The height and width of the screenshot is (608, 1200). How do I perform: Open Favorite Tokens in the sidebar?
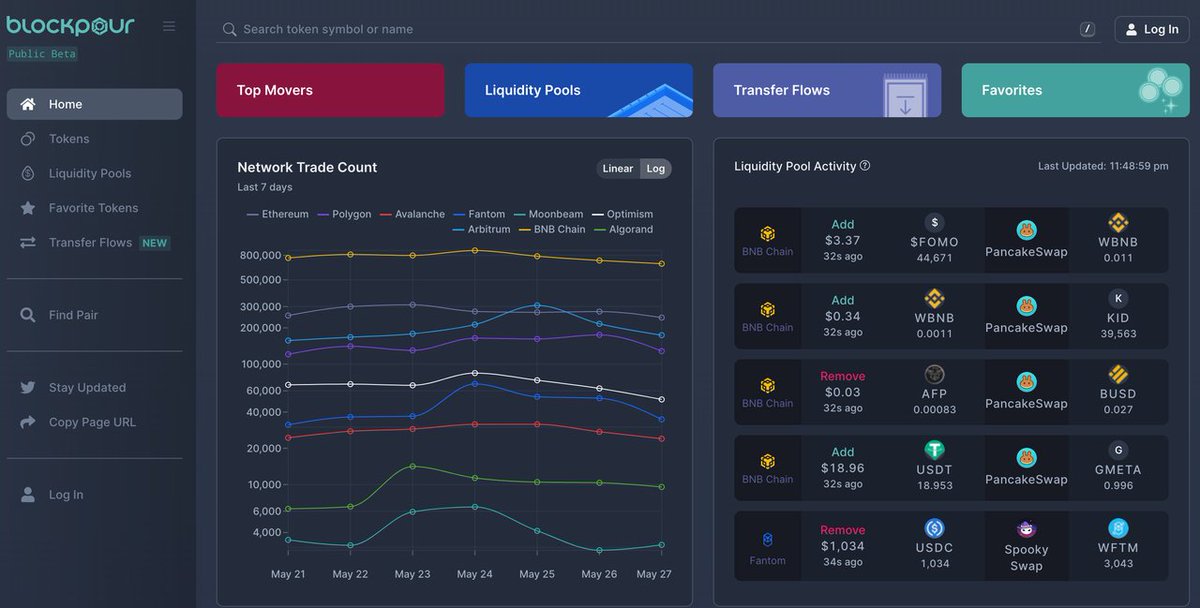coord(95,208)
